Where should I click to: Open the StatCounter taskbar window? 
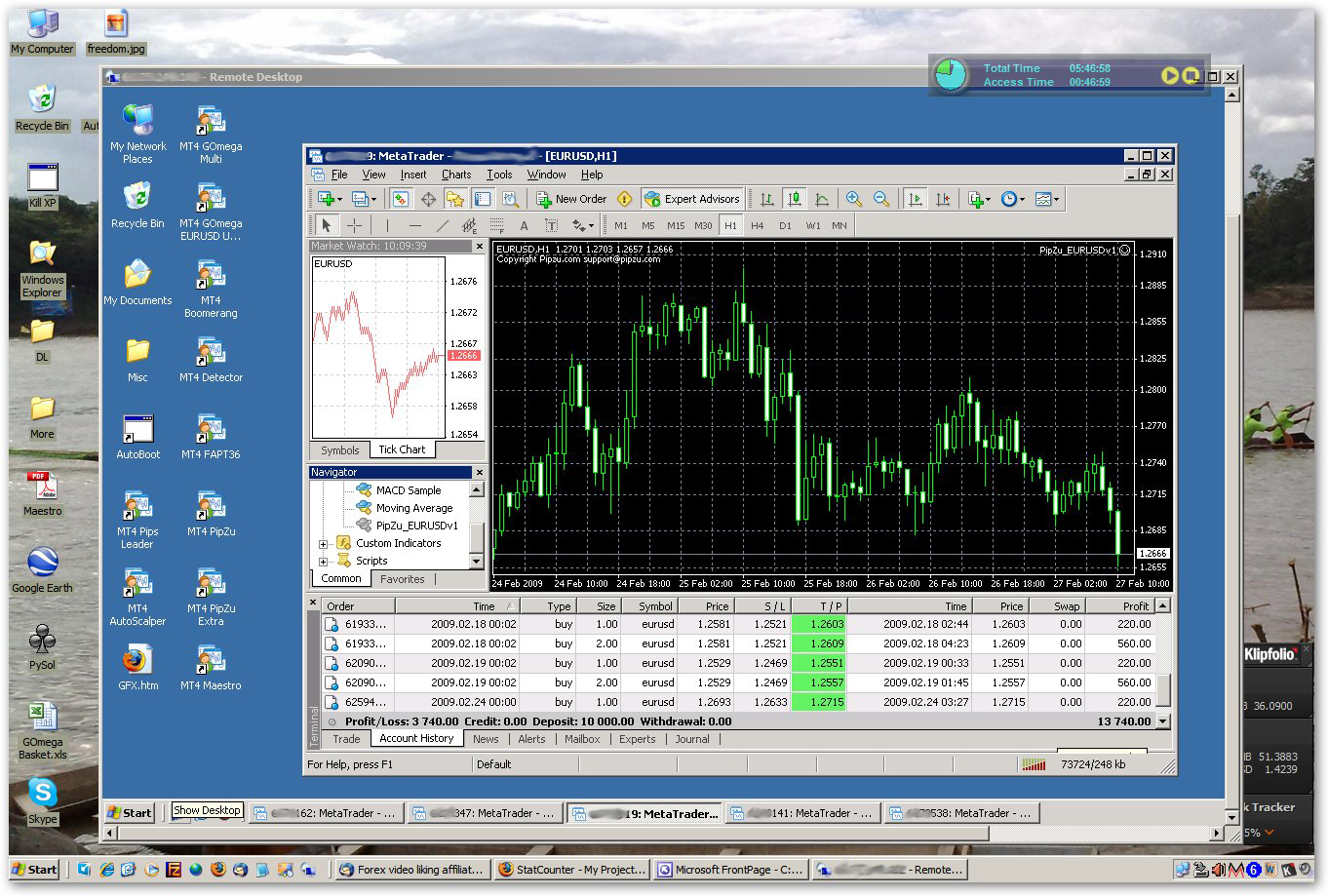pos(570,870)
